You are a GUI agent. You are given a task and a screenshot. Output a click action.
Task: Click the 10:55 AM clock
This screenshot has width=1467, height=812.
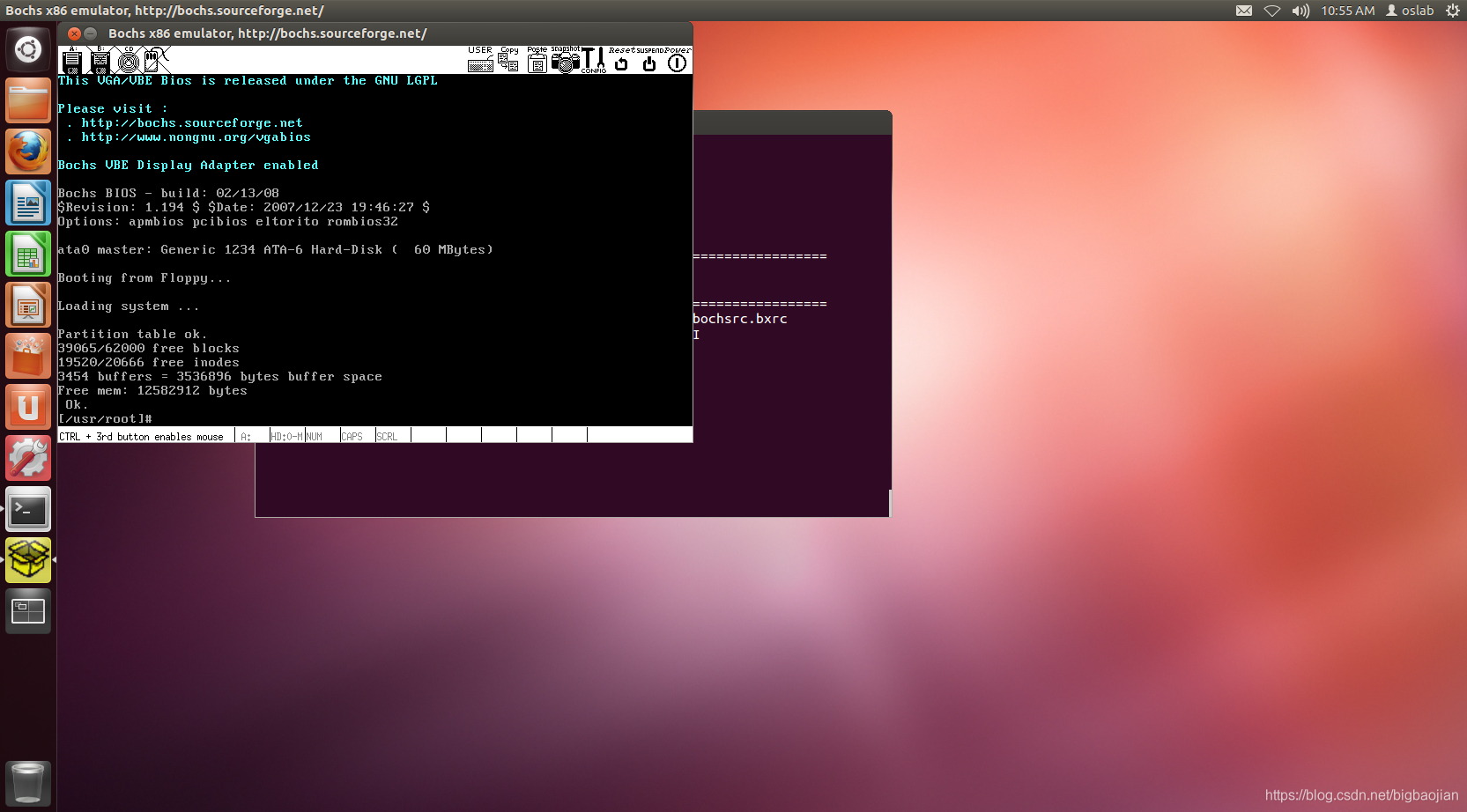pos(1347,11)
